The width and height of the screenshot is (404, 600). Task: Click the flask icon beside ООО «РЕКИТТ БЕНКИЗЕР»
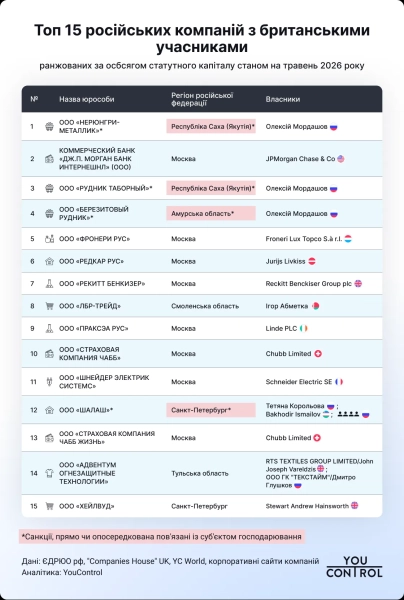[49, 284]
